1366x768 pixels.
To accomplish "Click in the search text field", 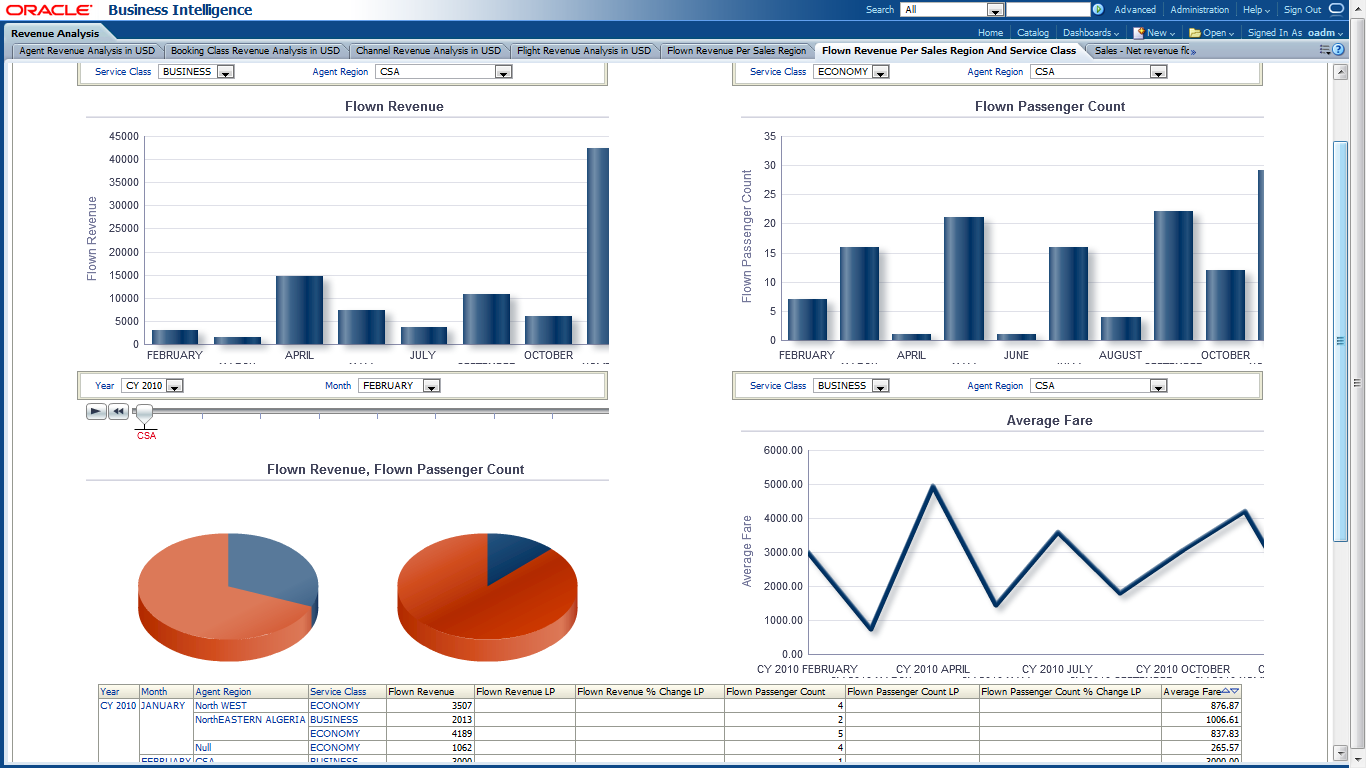I will click(x=1048, y=10).
